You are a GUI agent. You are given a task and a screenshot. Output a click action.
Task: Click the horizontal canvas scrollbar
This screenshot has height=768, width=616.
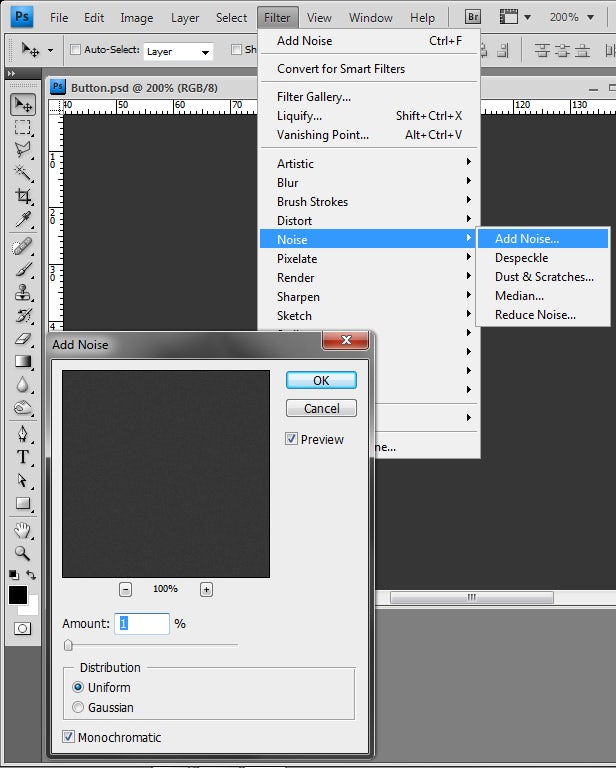tap(472, 598)
